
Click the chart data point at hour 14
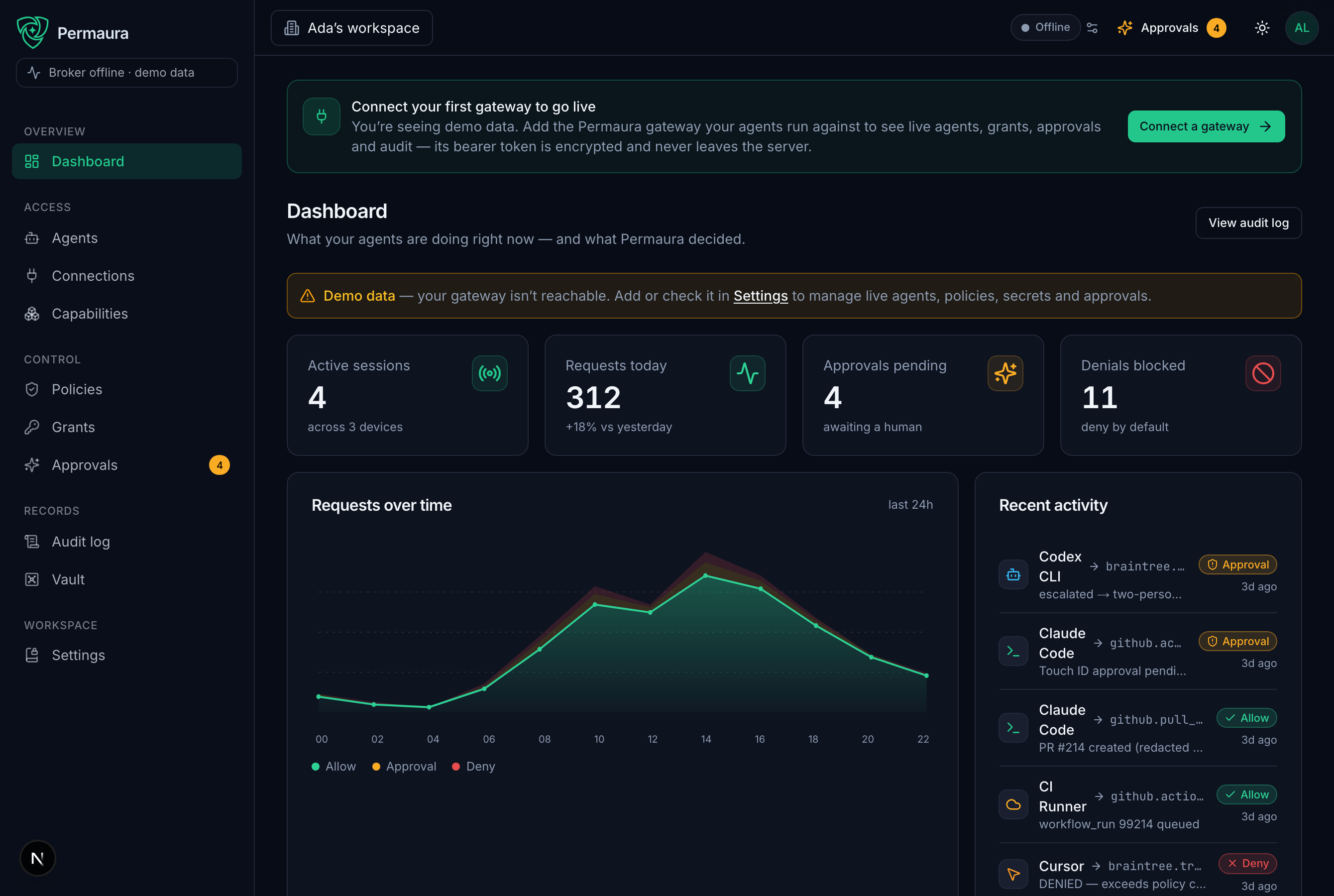pos(705,575)
